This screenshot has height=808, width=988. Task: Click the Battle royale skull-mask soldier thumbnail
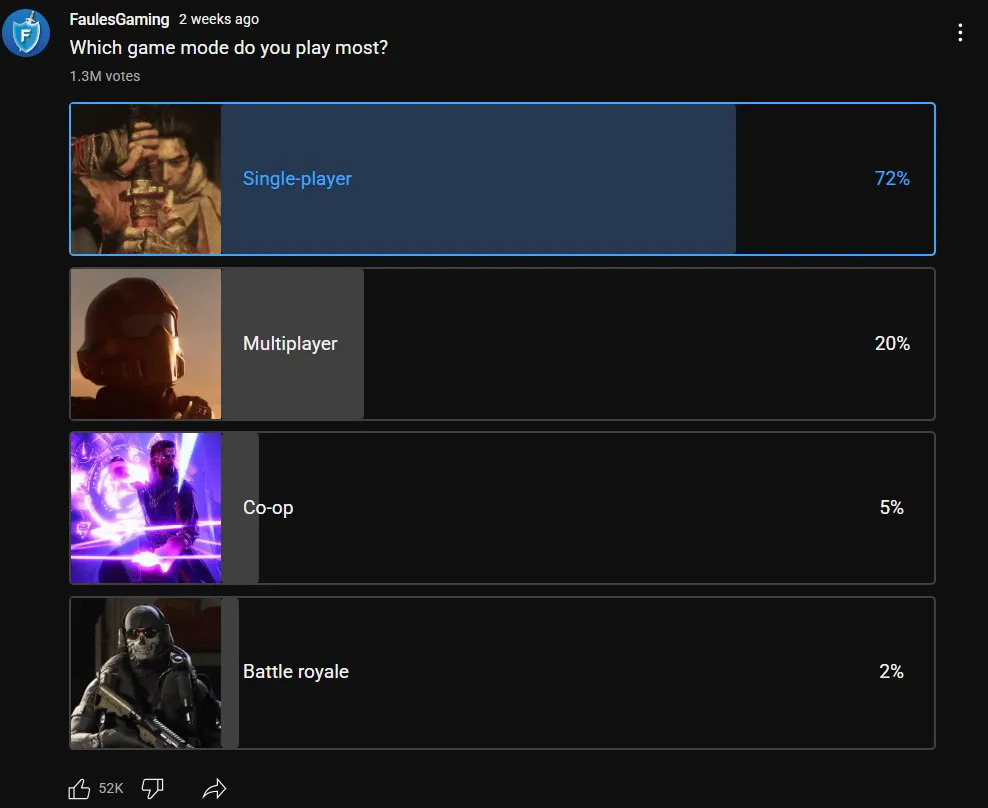146,672
